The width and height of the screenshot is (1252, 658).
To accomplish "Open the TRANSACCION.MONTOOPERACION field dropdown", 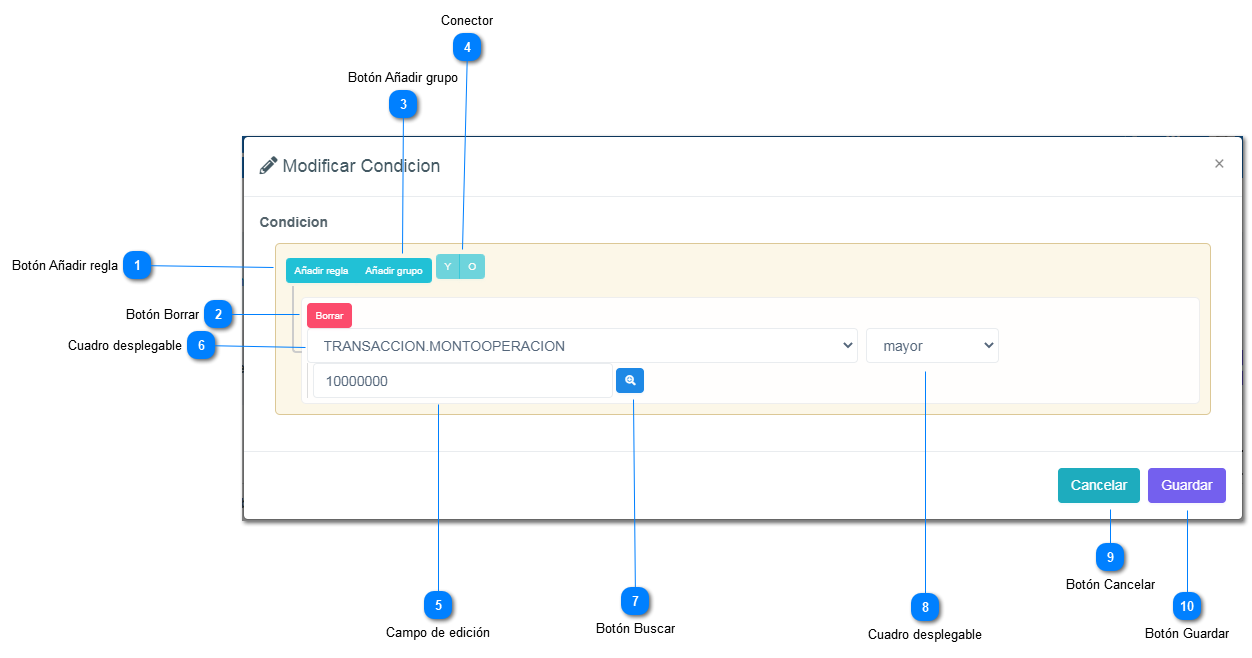I will point(582,346).
